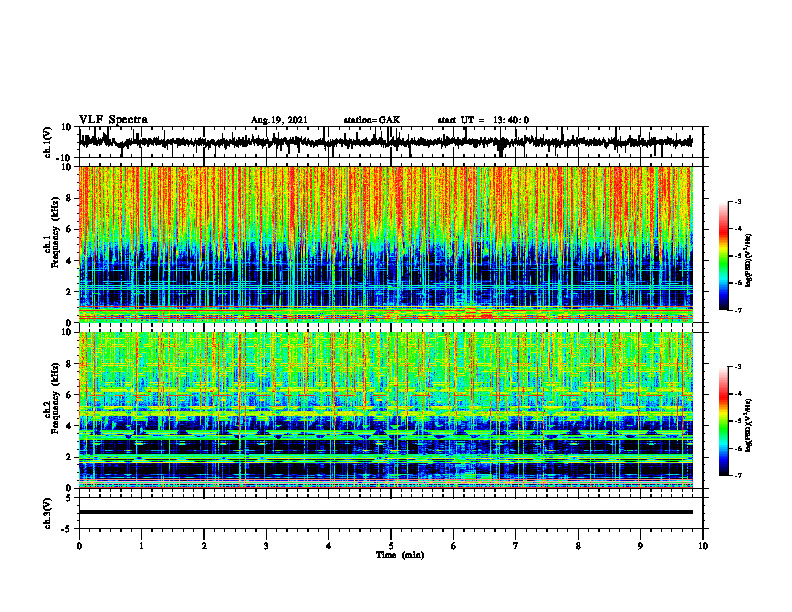The height and width of the screenshot is (612, 792).
Task: Click the ch.1 "Frequency (kHz)" axis label
Action: click(54, 232)
